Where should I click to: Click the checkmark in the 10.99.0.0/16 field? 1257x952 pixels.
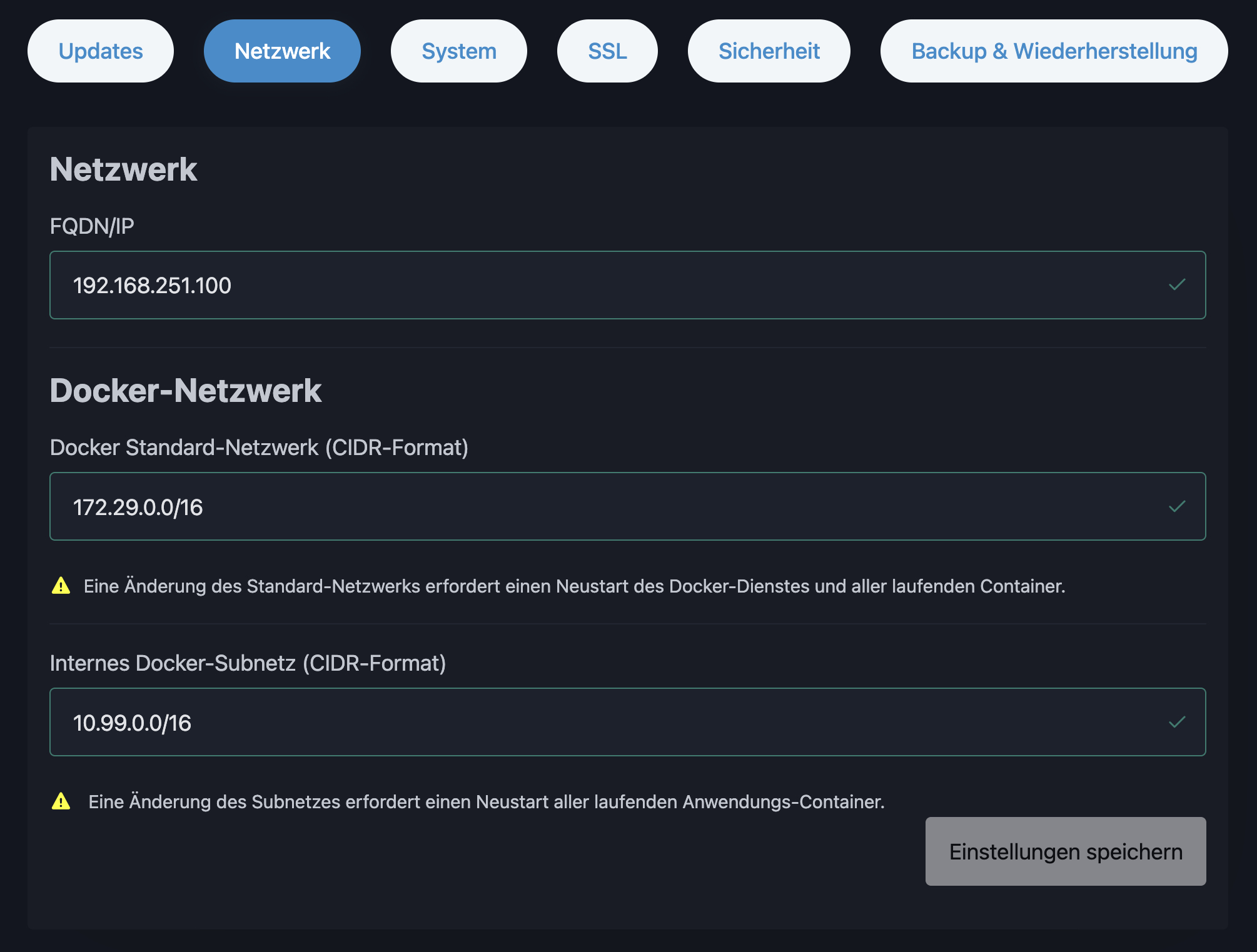1177,722
